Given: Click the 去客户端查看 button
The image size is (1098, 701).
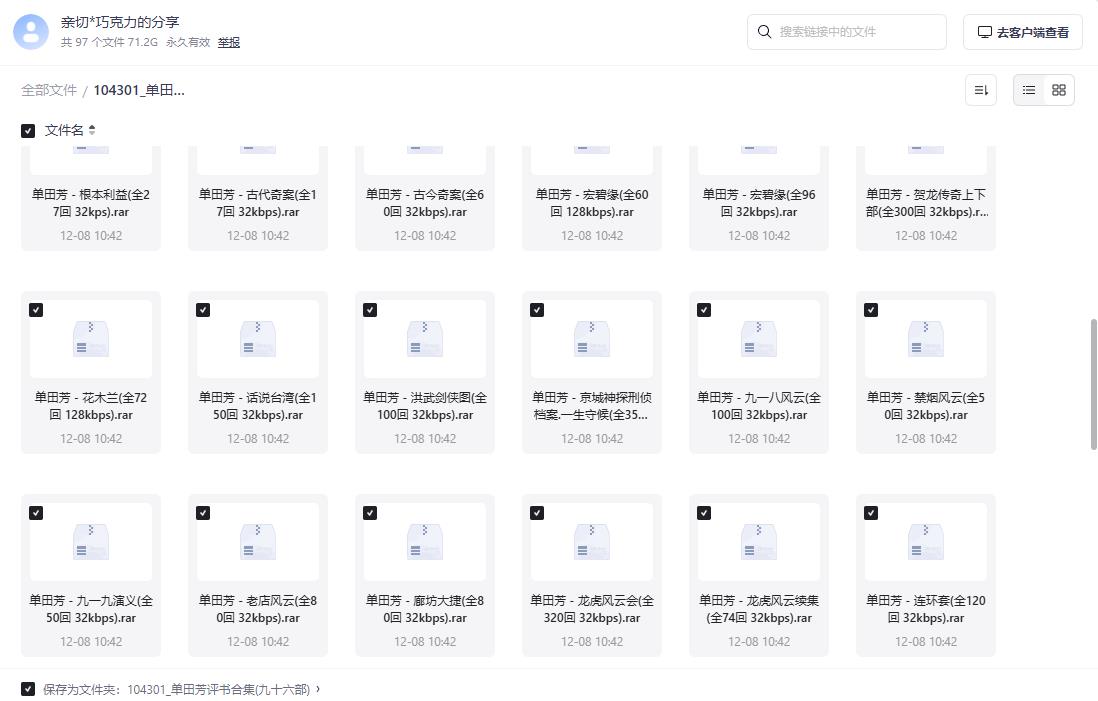Looking at the screenshot, I should coord(1022,32).
